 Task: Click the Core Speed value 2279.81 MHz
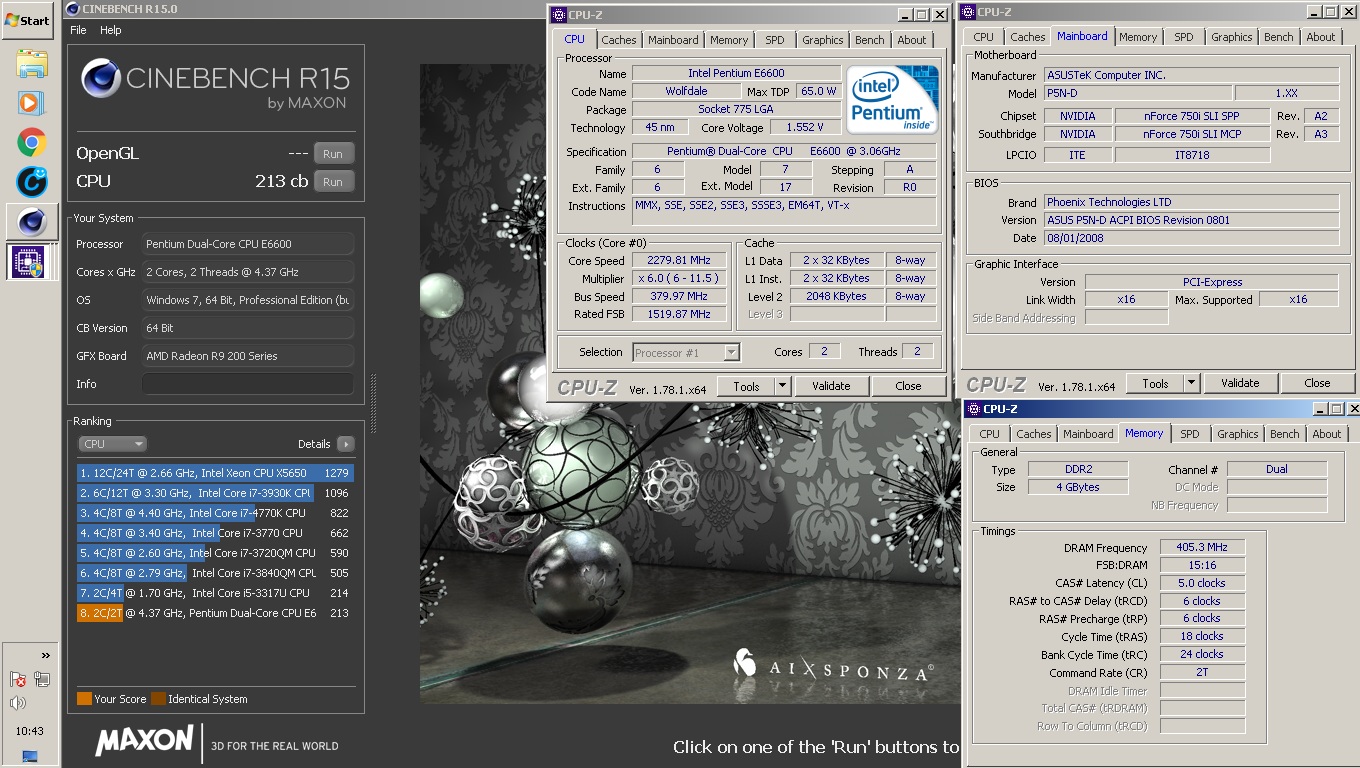(680, 261)
